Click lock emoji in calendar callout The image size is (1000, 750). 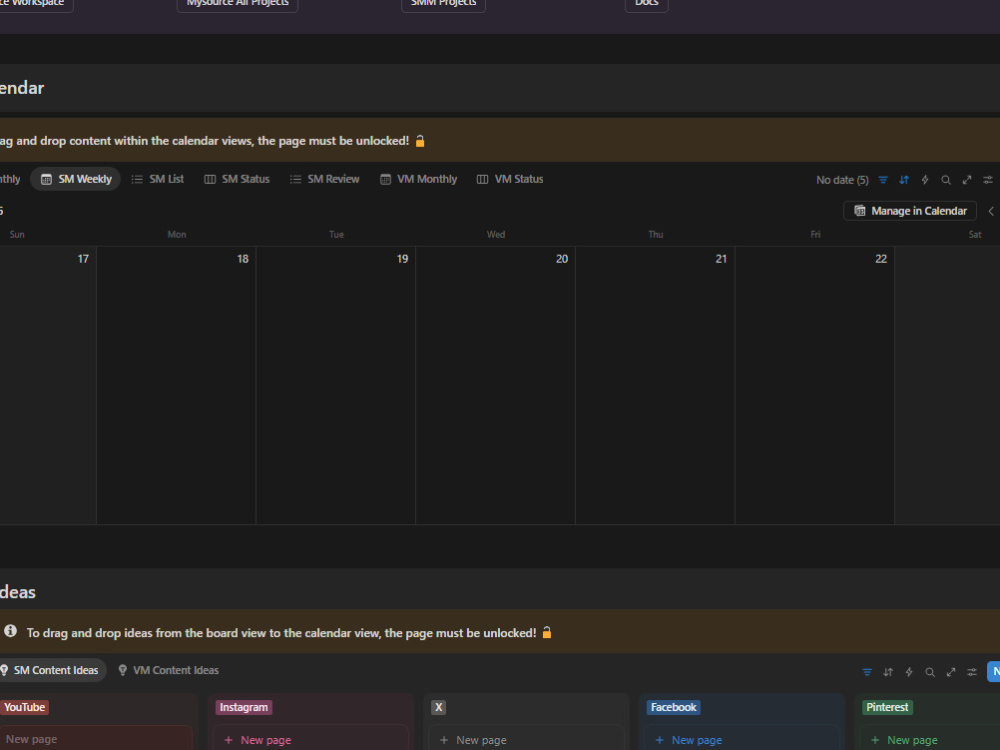(x=420, y=141)
